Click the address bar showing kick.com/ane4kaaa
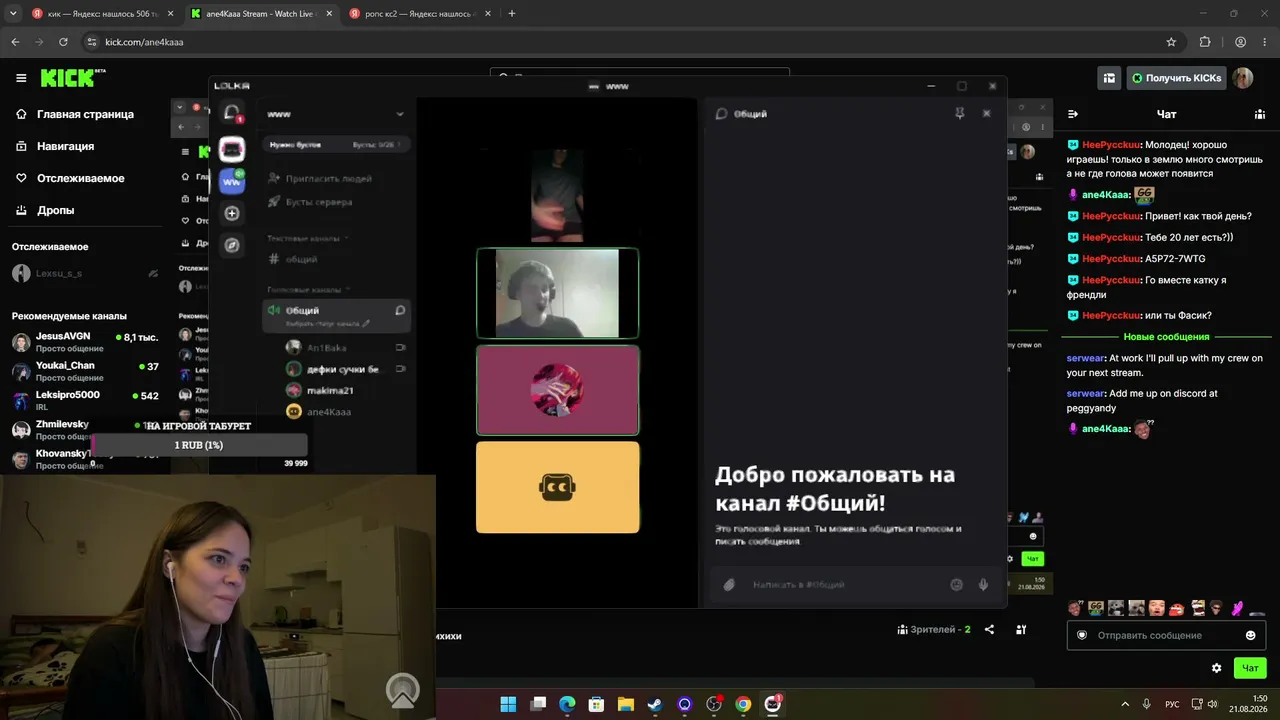The image size is (1280, 720). click(x=630, y=42)
